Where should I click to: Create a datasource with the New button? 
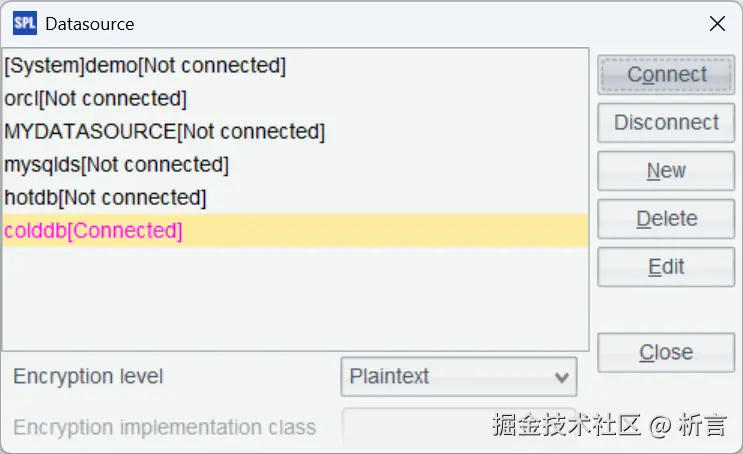click(666, 171)
